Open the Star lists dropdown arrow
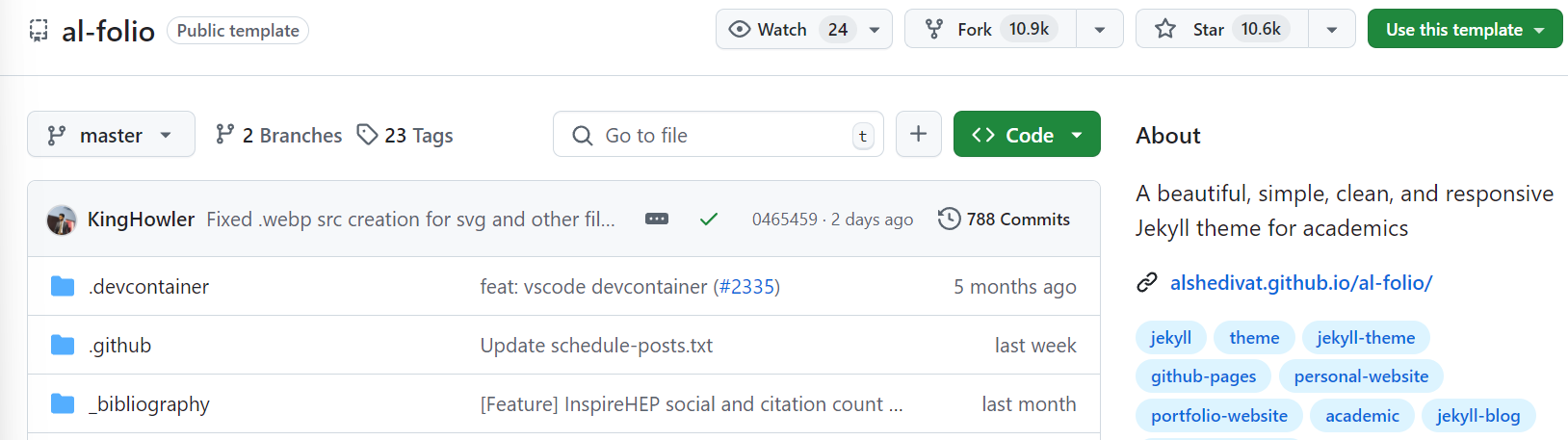 (1332, 30)
